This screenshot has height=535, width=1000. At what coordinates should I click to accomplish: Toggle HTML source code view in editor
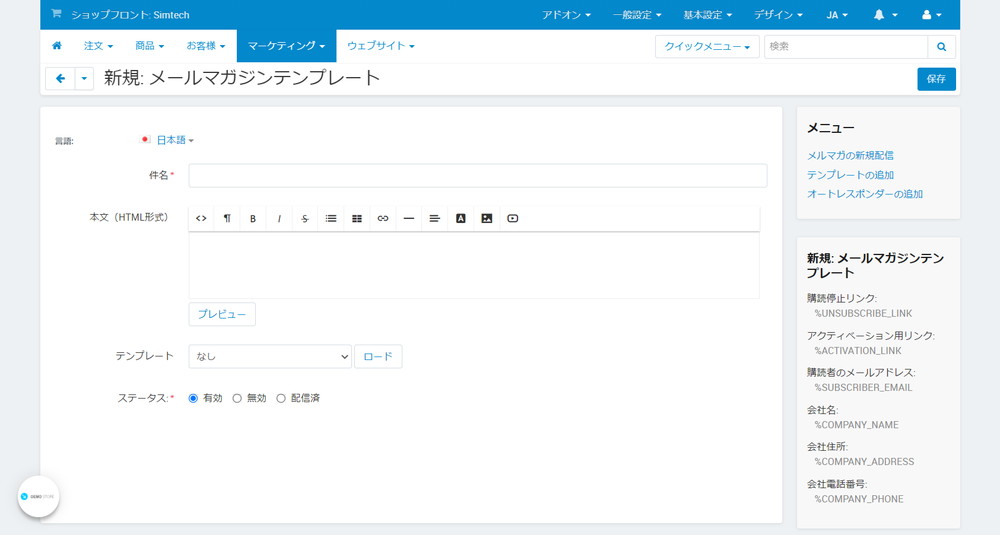pyautogui.click(x=201, y=218)
